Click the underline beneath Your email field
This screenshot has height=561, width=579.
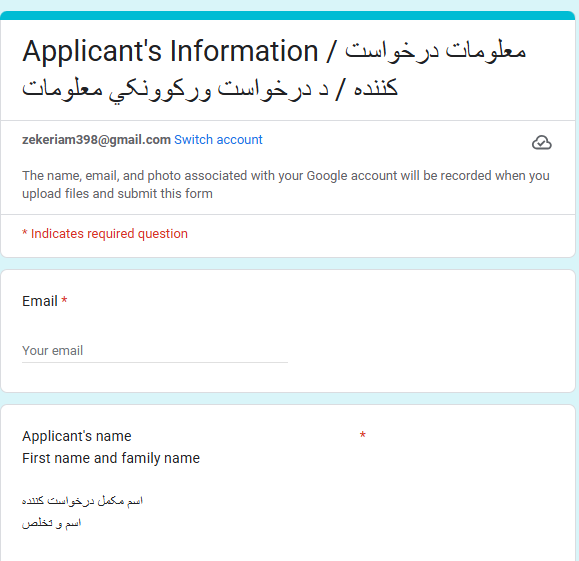(155, 362)
